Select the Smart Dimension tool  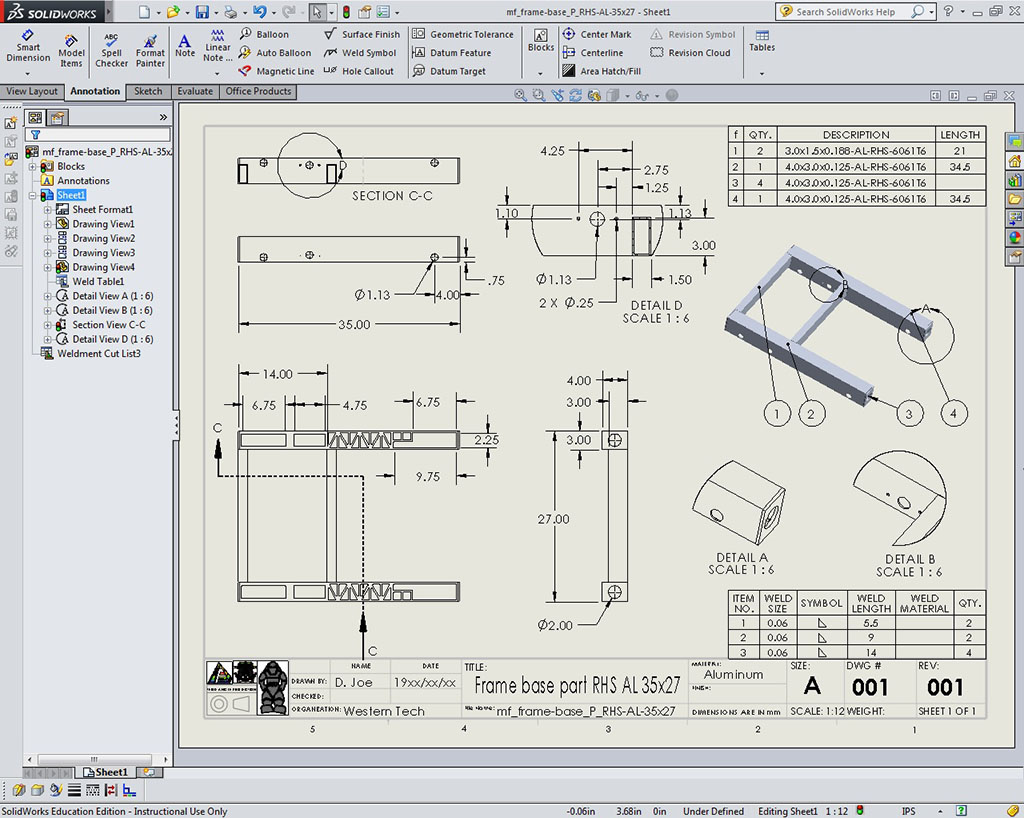28,46
